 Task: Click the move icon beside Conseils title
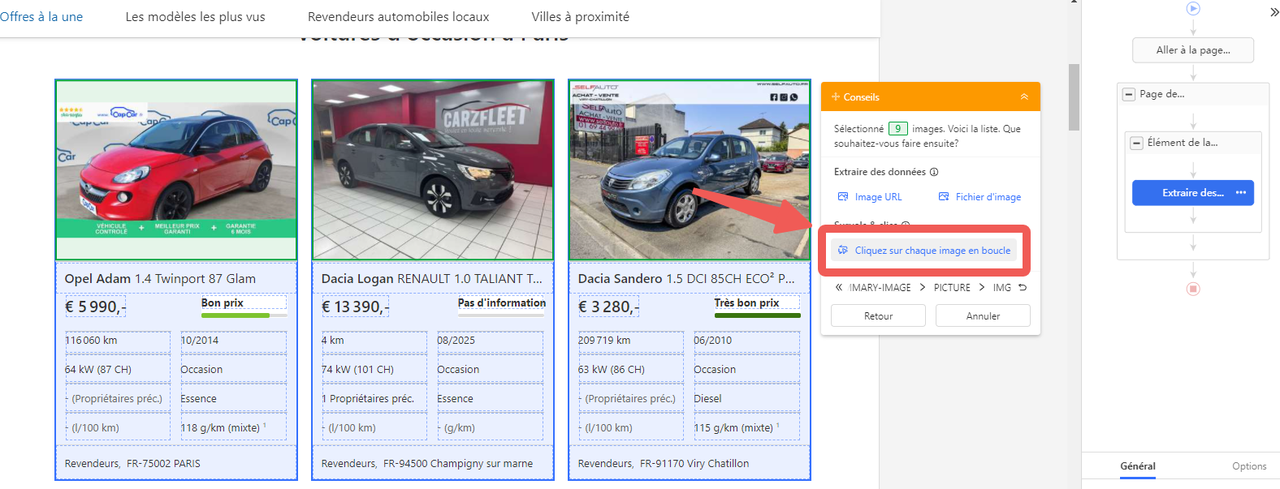point(835,97)
